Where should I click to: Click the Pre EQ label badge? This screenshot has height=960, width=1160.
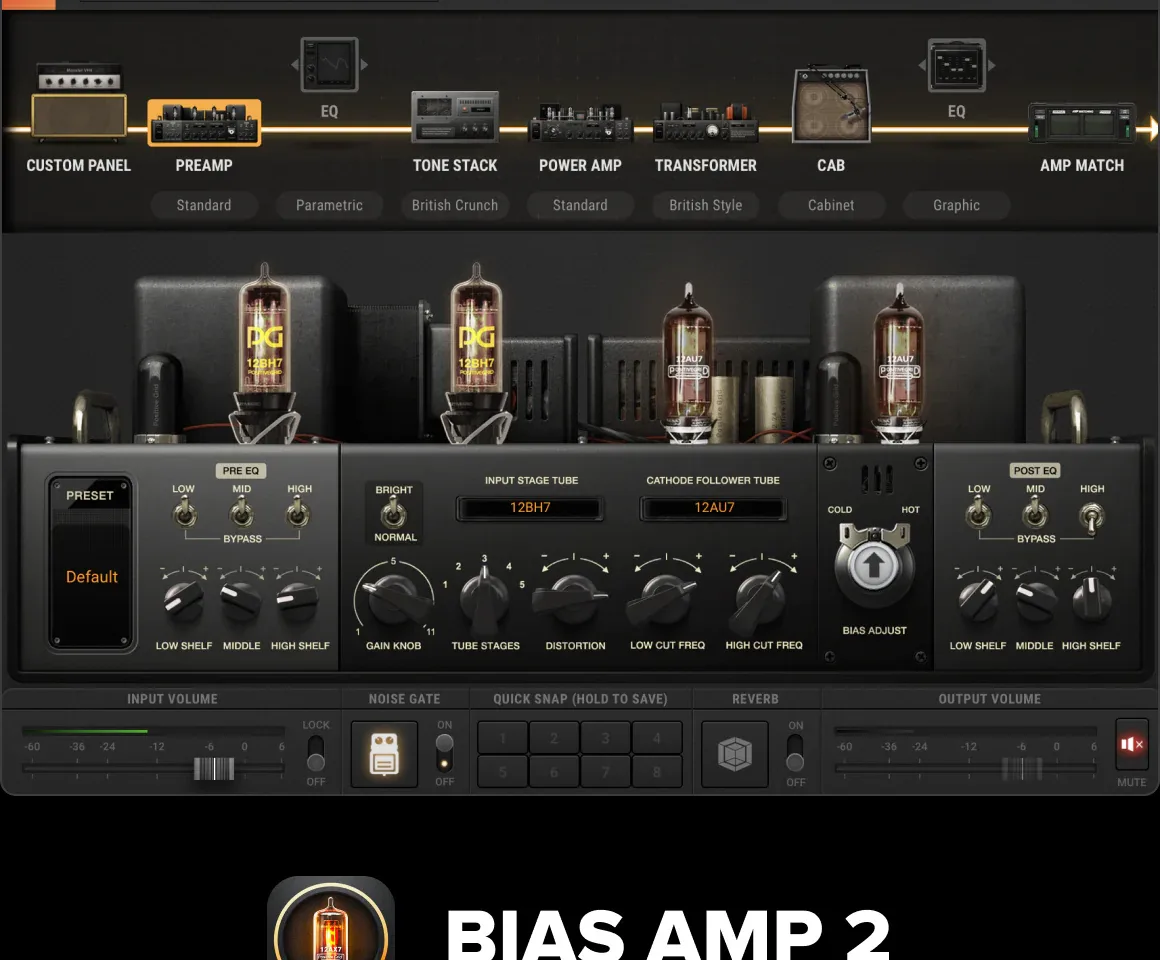point(241,470)
